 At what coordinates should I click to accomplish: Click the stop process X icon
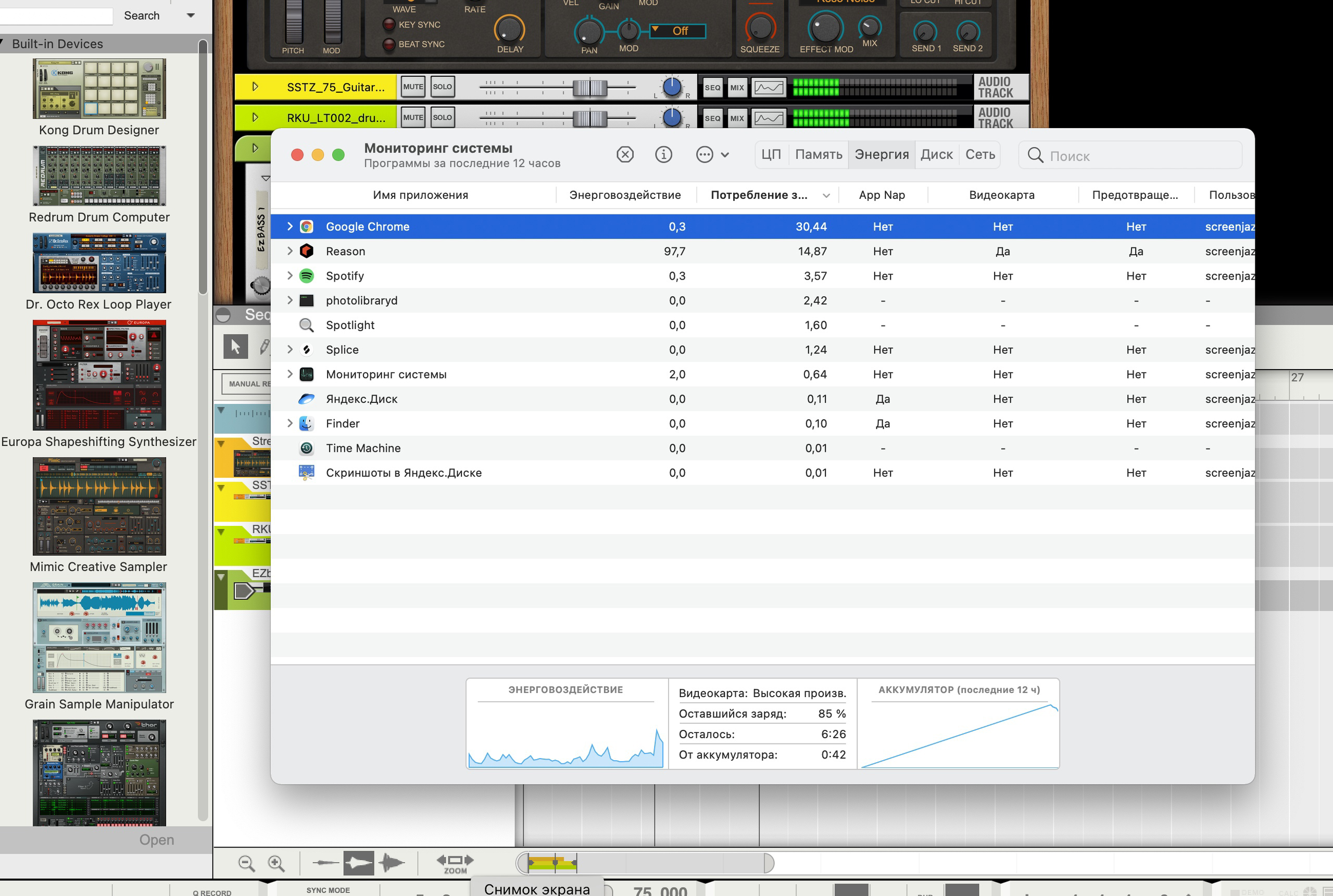pyautogui.click(x=625, y=154)
